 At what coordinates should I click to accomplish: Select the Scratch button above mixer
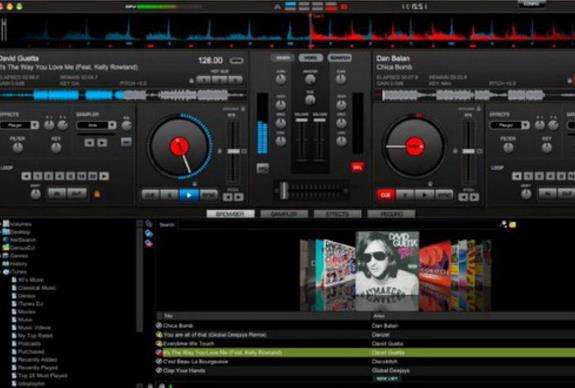[x=339, y=58]
